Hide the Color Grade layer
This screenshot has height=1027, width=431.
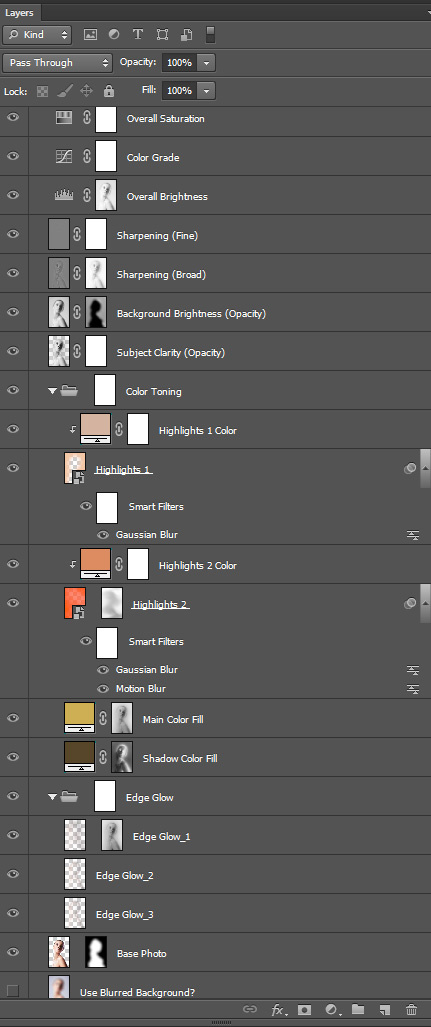coord(13,157)
